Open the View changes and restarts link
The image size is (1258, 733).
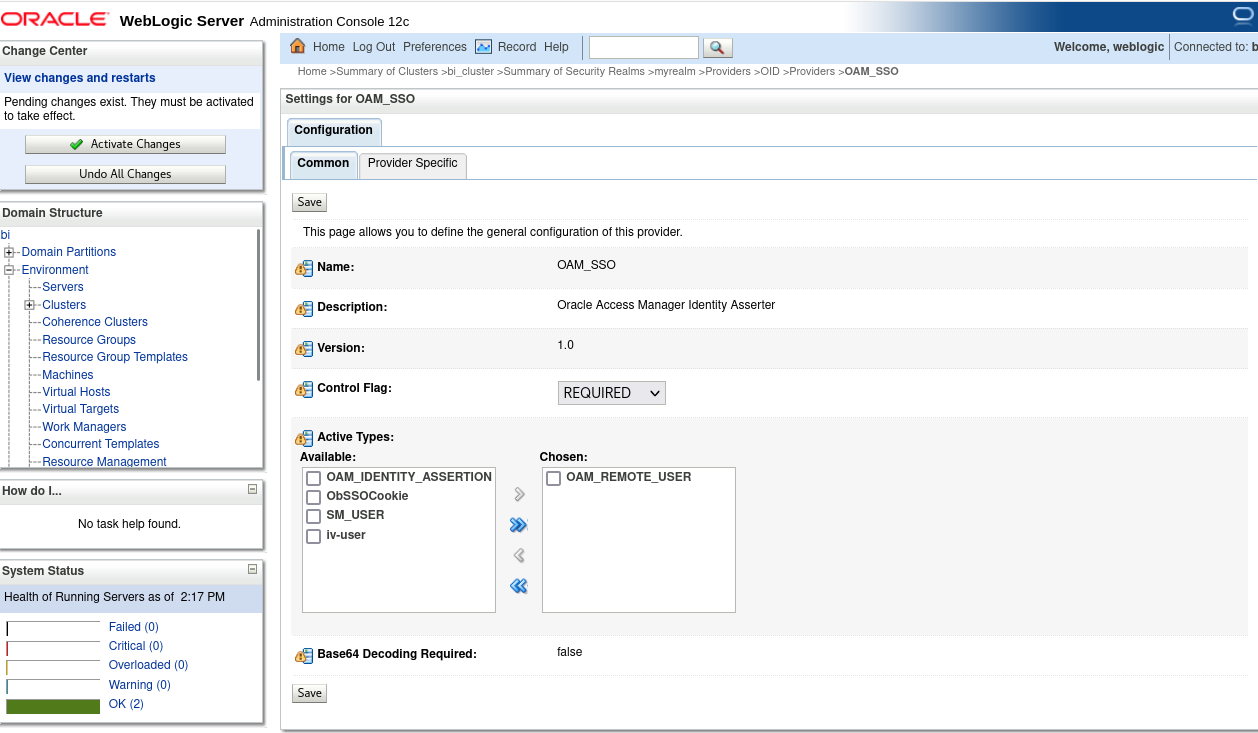point(80,78)
